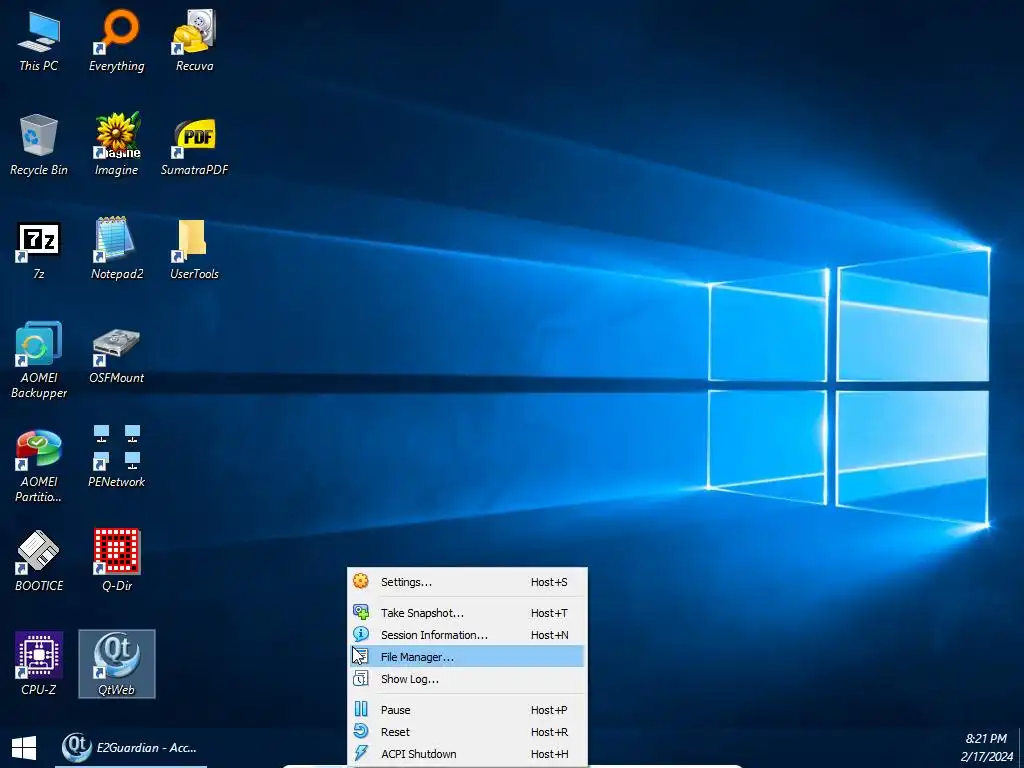Choose ACPI Shutdown menu entry
The image size is (1024, 768).
(467, 754)
